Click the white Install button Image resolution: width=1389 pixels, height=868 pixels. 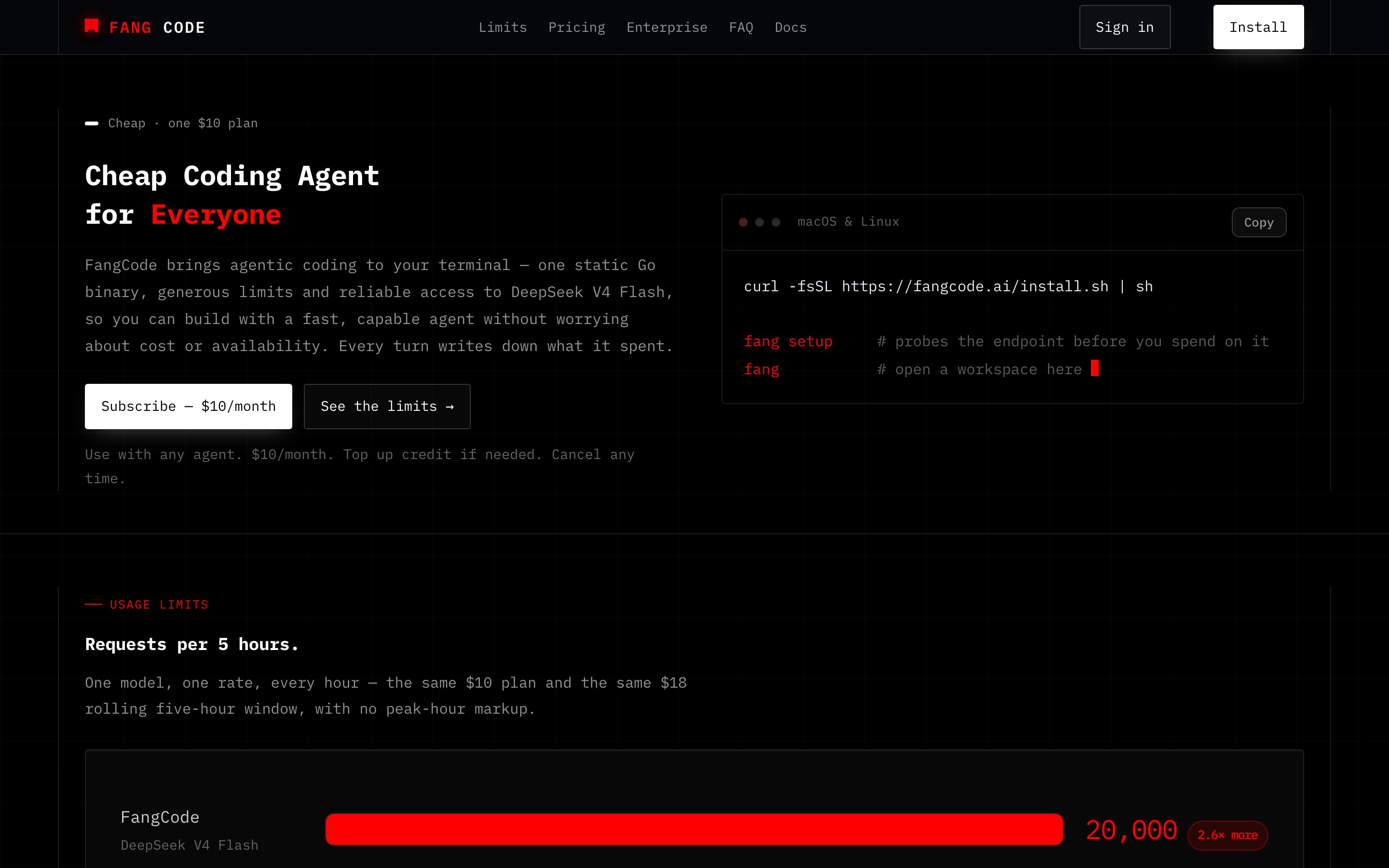(x=1258, y=27)
